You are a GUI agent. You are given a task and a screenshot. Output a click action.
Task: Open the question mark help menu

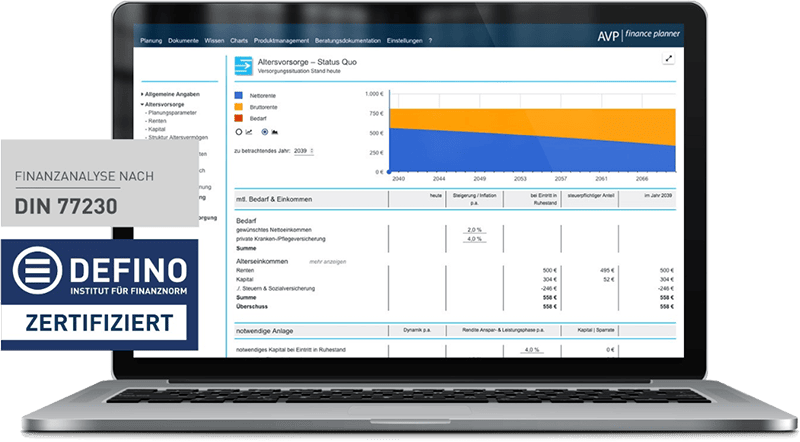[430, 41]
